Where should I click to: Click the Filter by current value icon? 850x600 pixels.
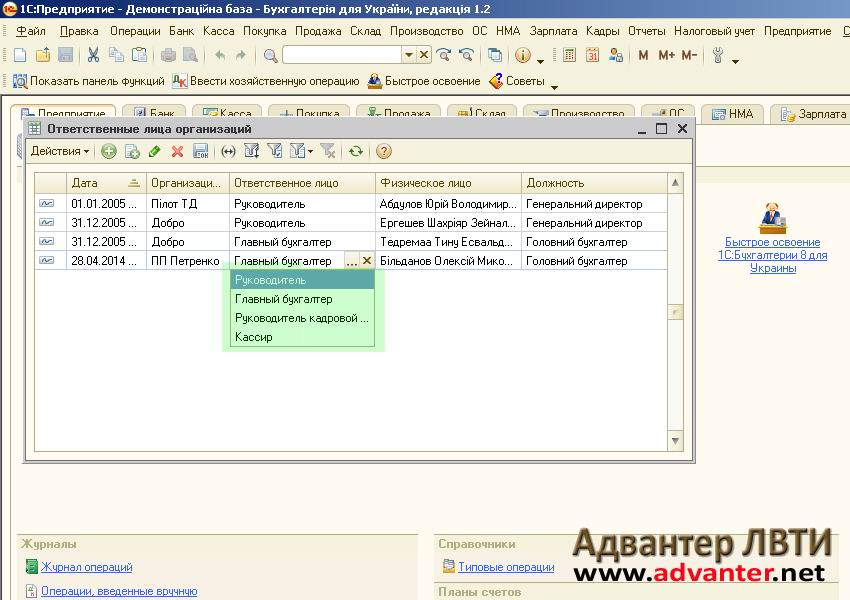point(275,151)
